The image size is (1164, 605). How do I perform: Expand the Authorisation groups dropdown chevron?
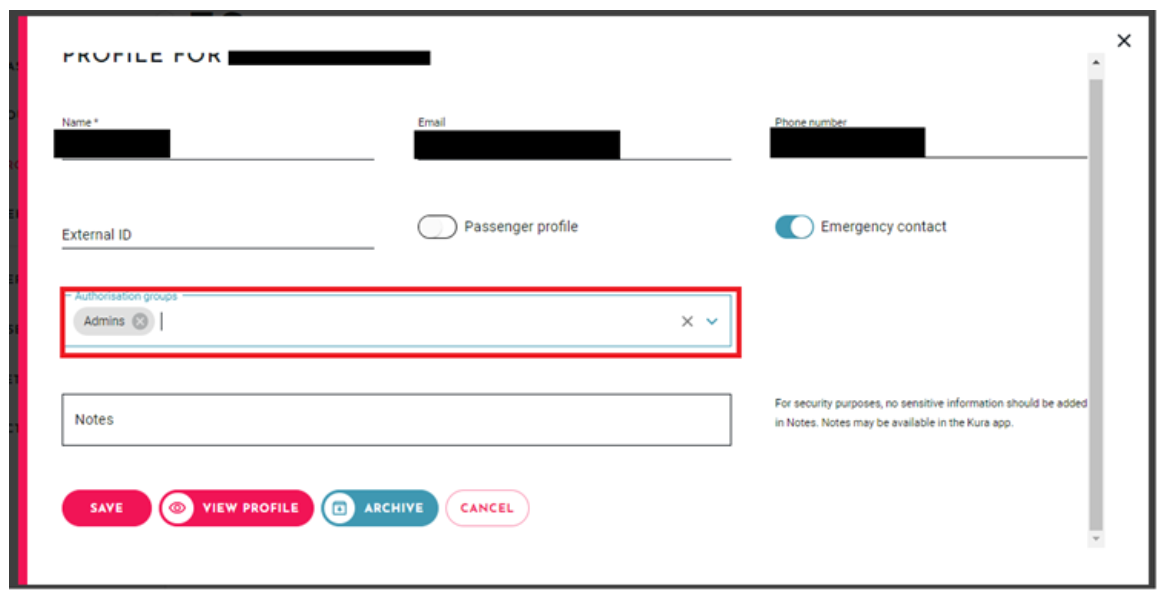tap(712, 321)
